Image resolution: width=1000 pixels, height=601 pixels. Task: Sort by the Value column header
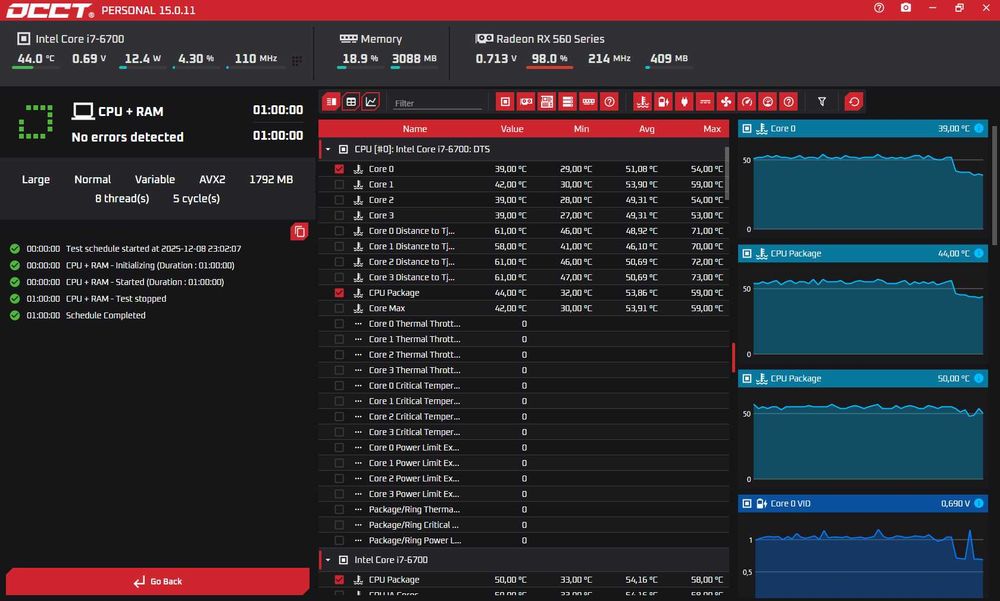(512, 129)
